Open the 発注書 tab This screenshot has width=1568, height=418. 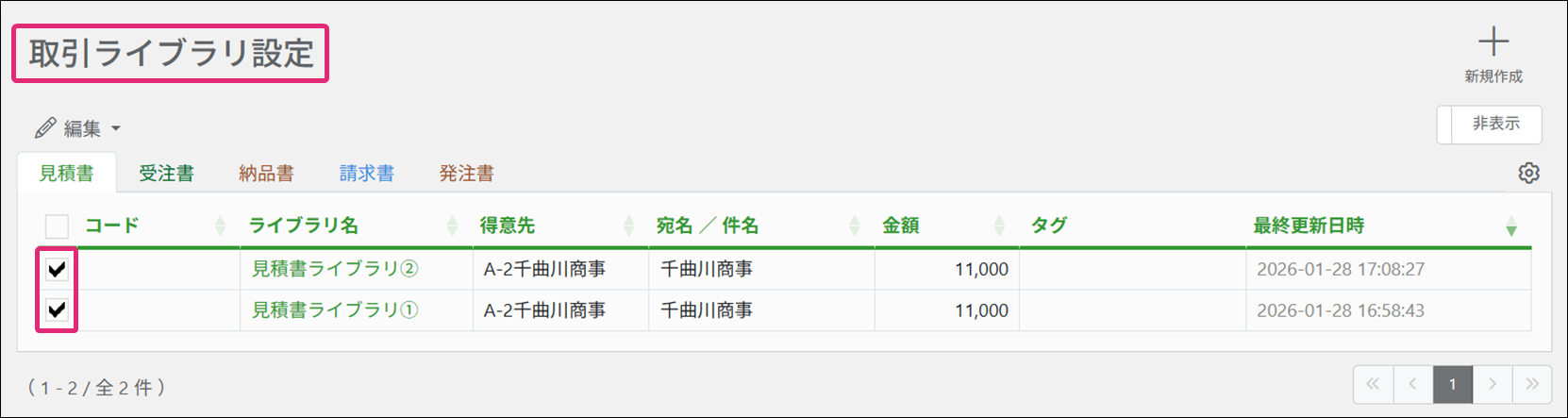(466, 174)
